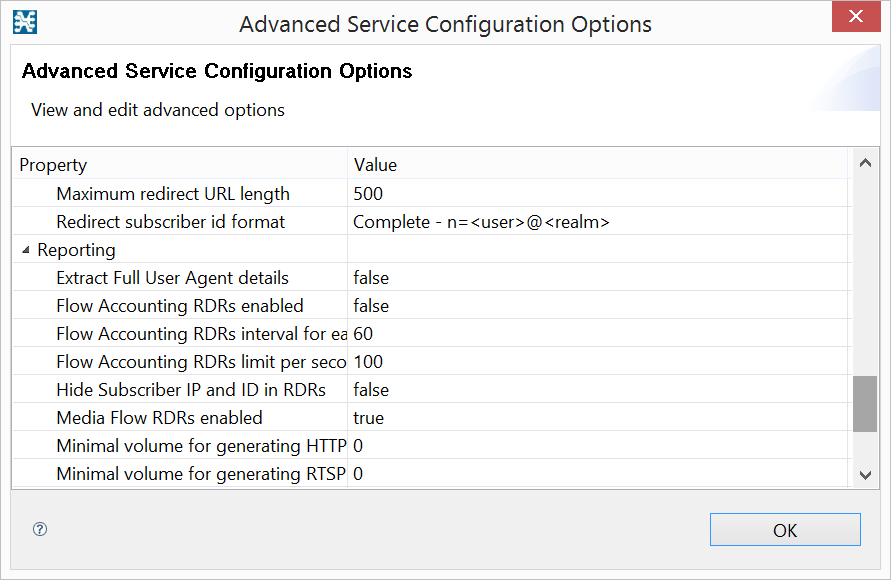
Task: Close the Advanced Service Configuration dialog
Action: coord(856,17)
